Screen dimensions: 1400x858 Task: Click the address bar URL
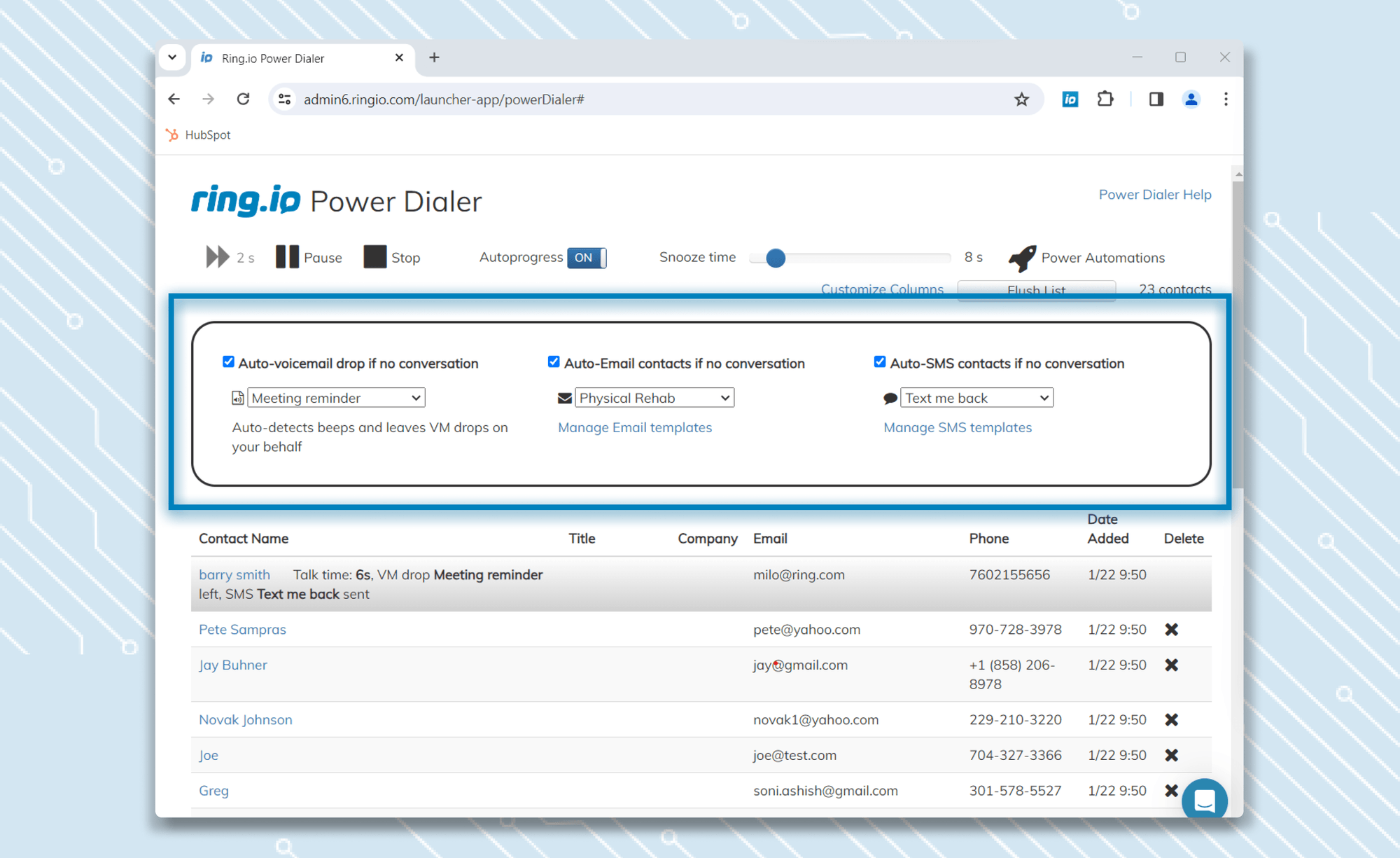tap(444, 99)
